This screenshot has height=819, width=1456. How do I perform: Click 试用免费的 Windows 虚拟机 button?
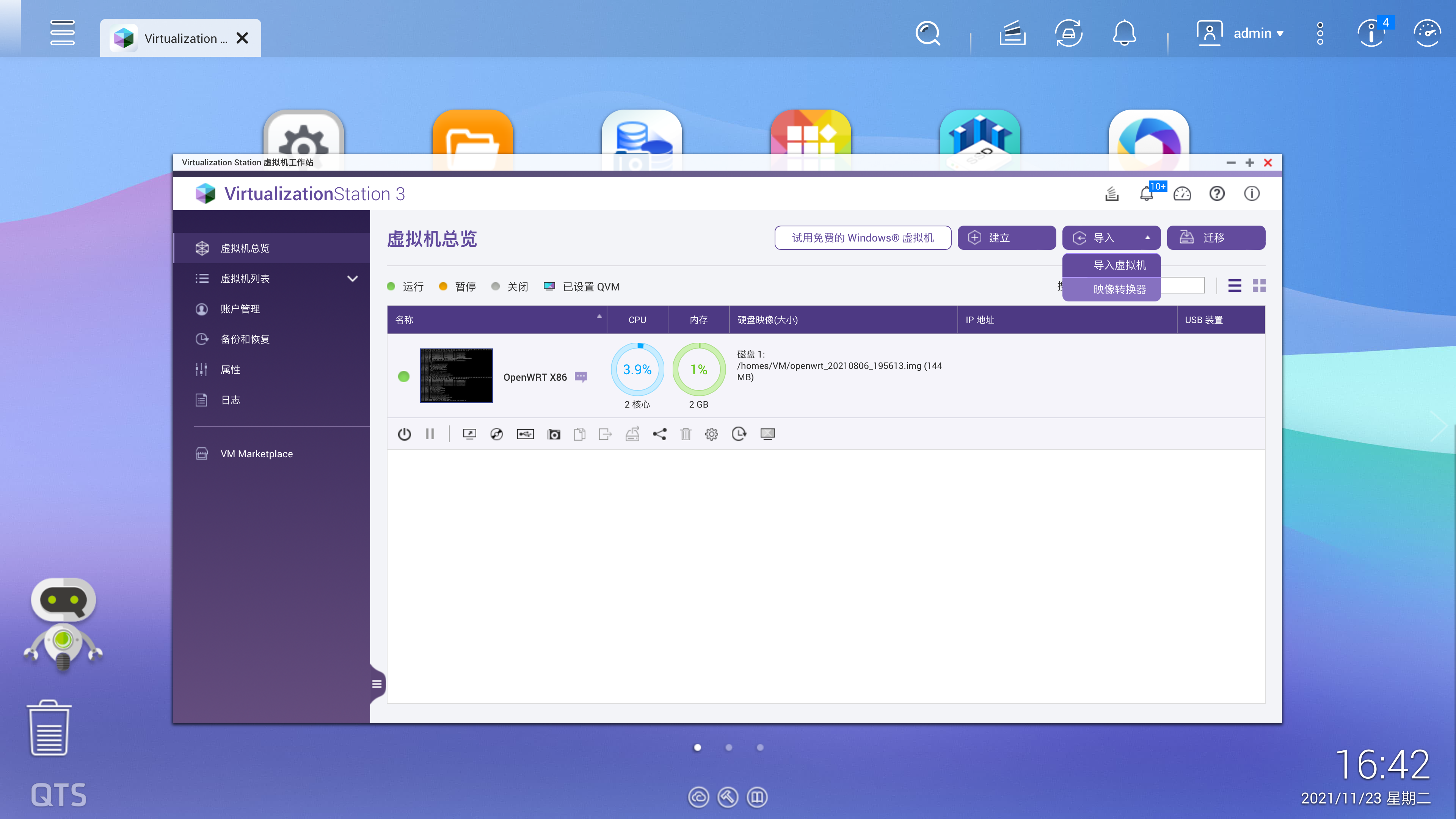pos(863,238)
